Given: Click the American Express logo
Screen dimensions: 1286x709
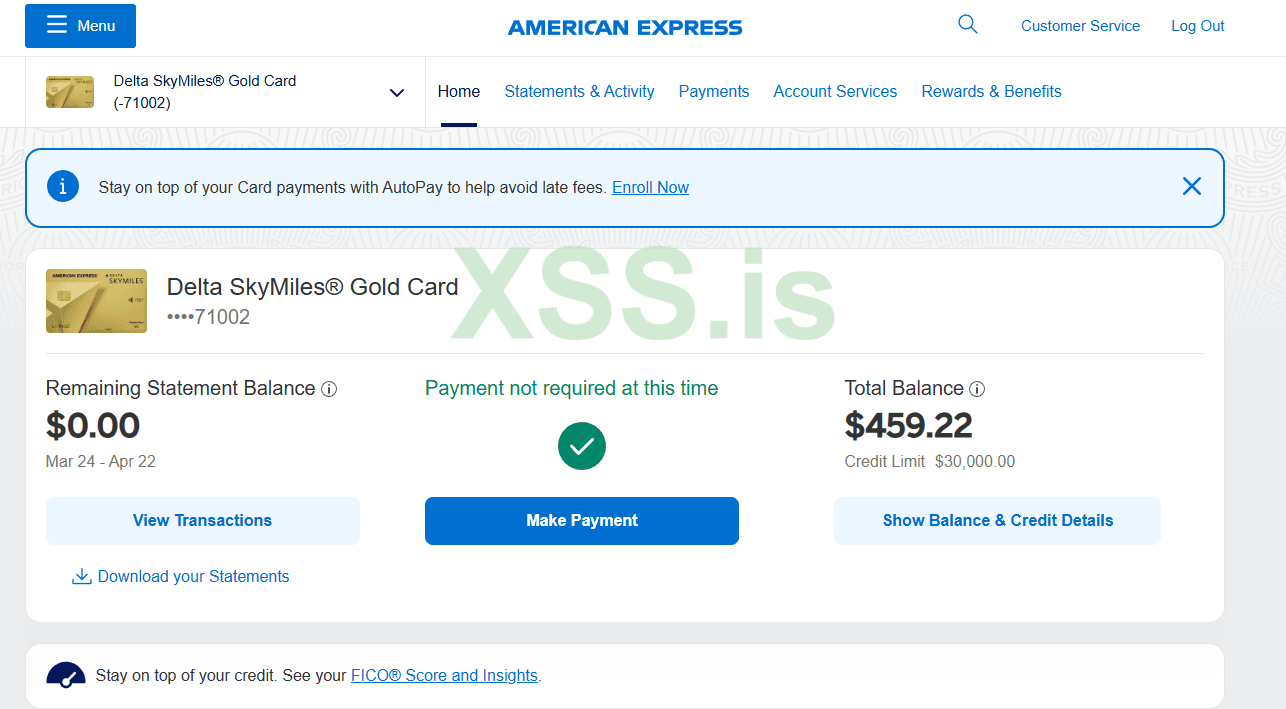Looking at the screenshot, I should tap(625, 27).
